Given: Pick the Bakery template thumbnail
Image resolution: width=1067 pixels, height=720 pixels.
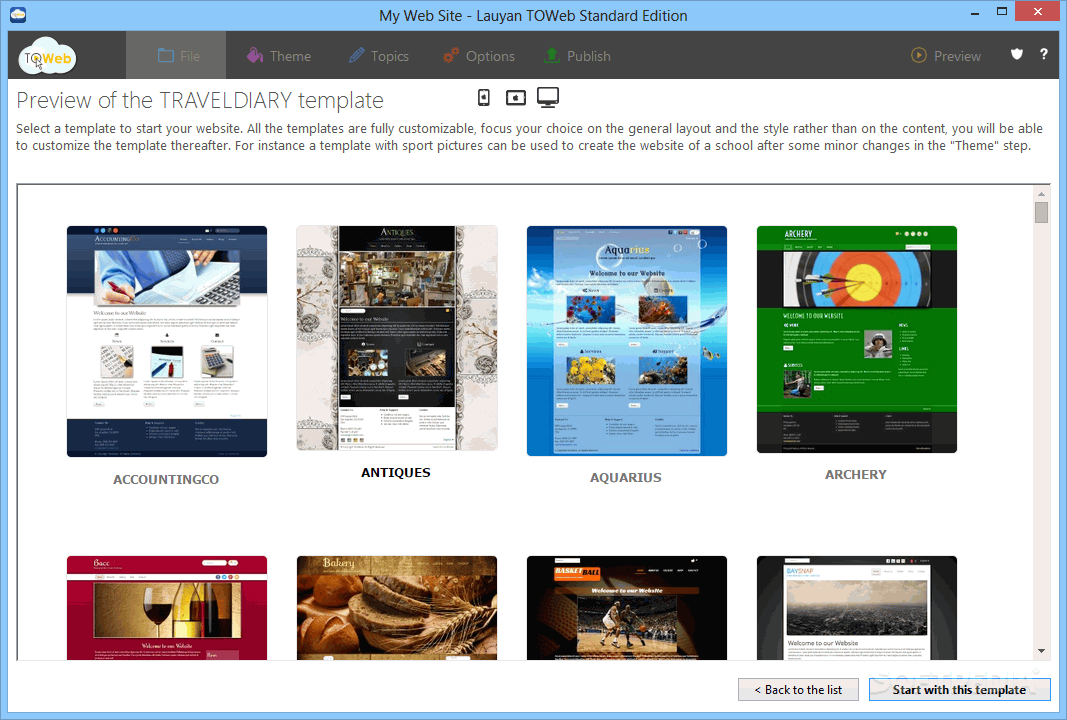Looking at the screenshot, I should click(397, 608).
